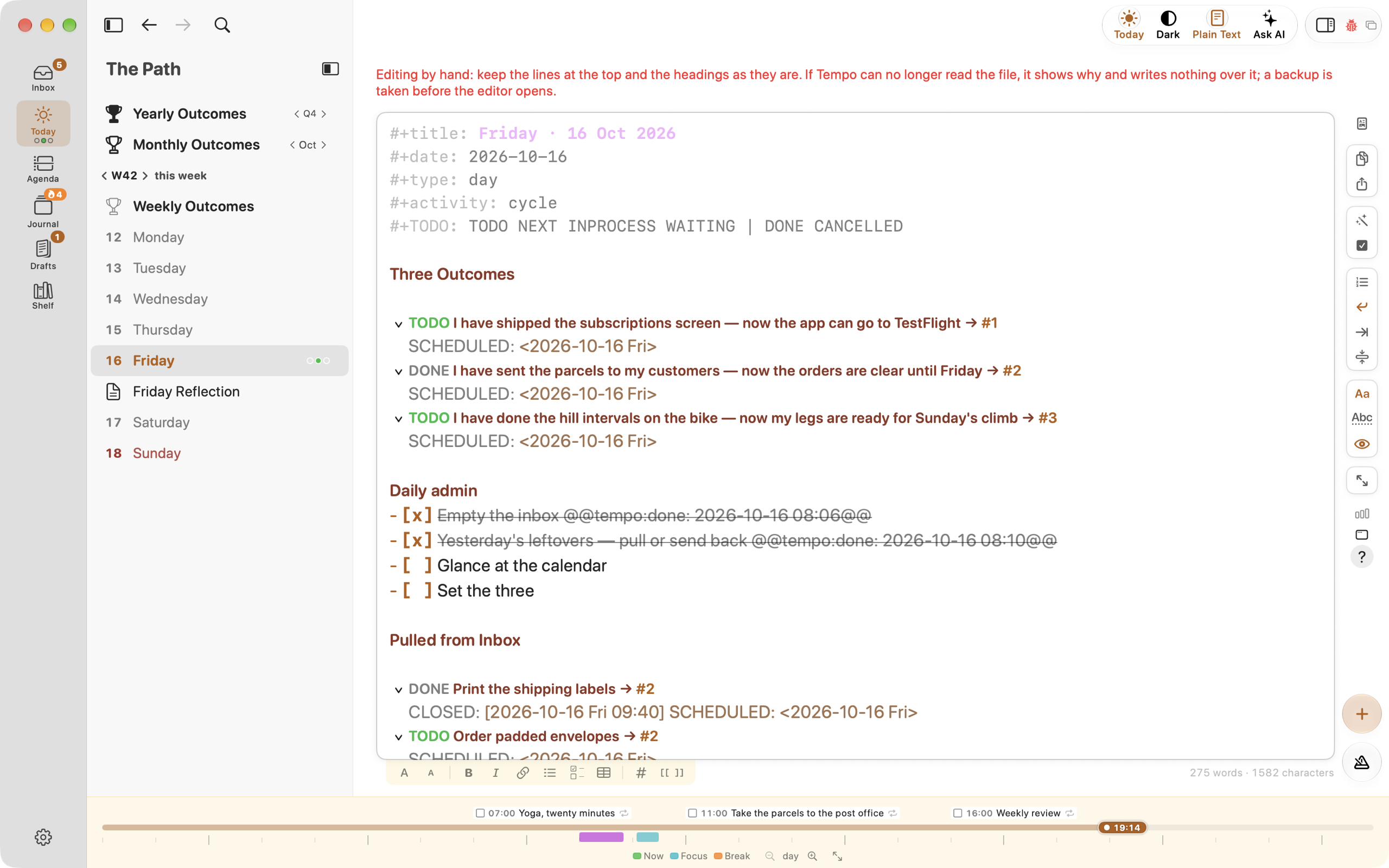Apply bold formatting
This screenshot has height=868, width=1389.
[468, 773]
